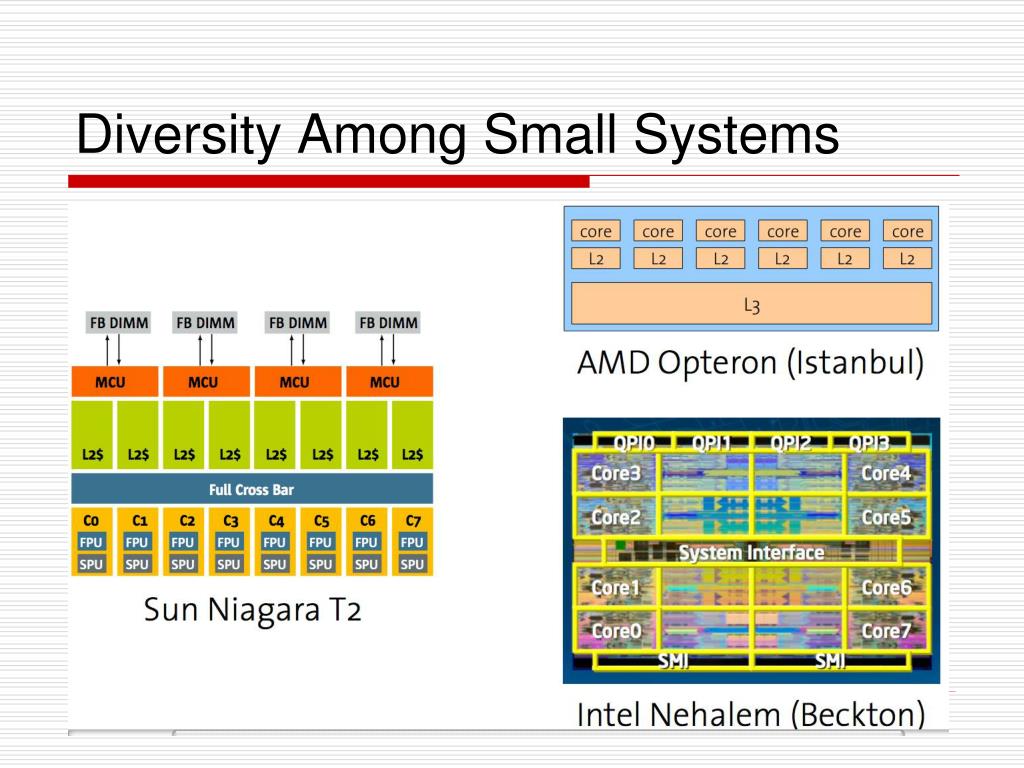Click the Core5 region of Nehalem die
This screenshot has height=768, width=1024.
(x=886, y=517)
